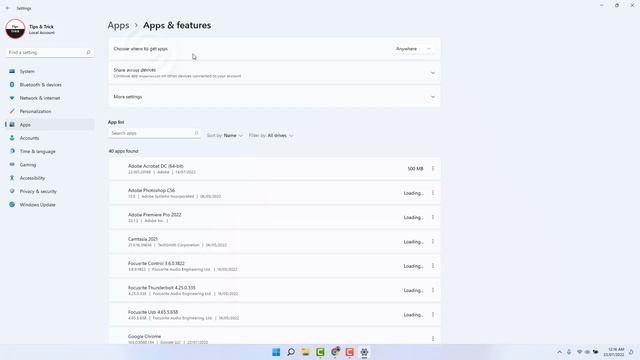The width and height of the screenshot is (640, 360).
Task: Click the Tips & Trick profile avatar
Action: [x=15, y=29]
